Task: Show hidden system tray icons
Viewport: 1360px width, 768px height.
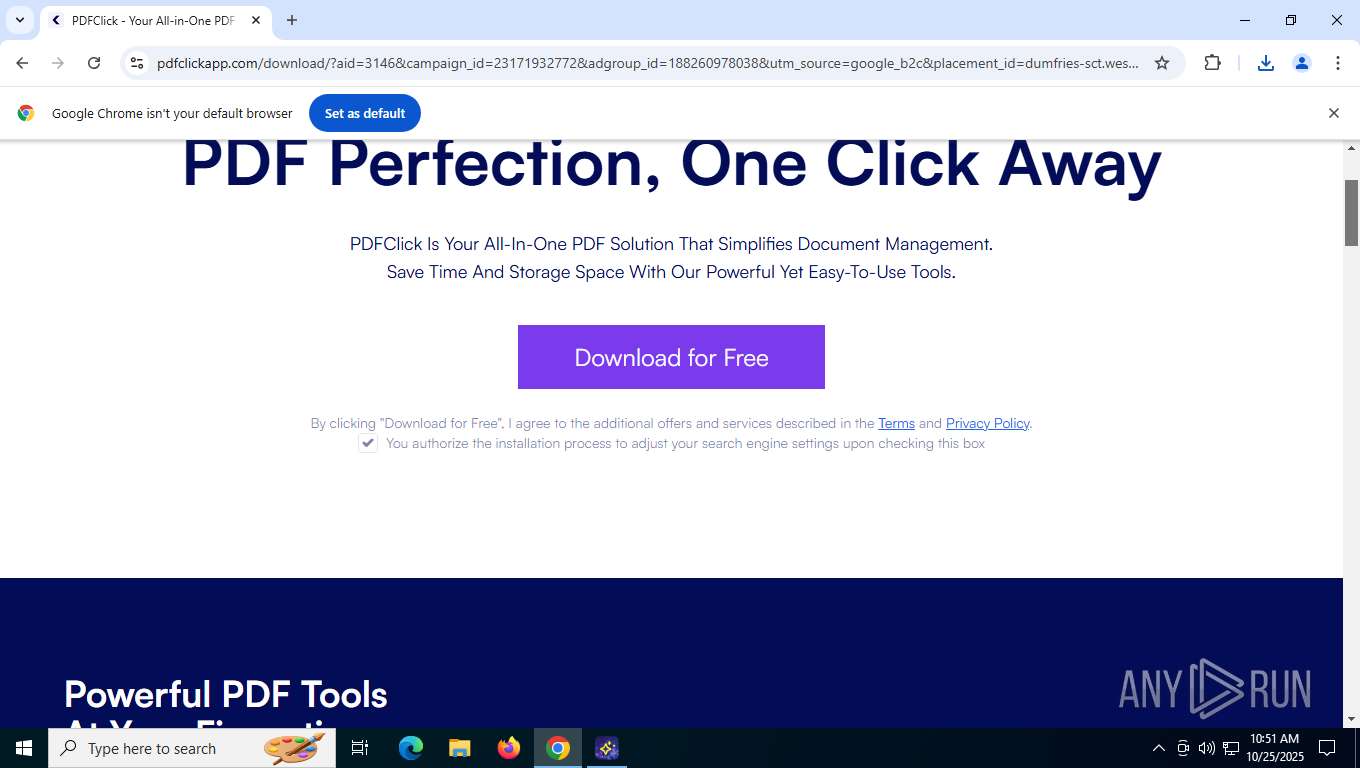Action: click(x=1159, y=748)
